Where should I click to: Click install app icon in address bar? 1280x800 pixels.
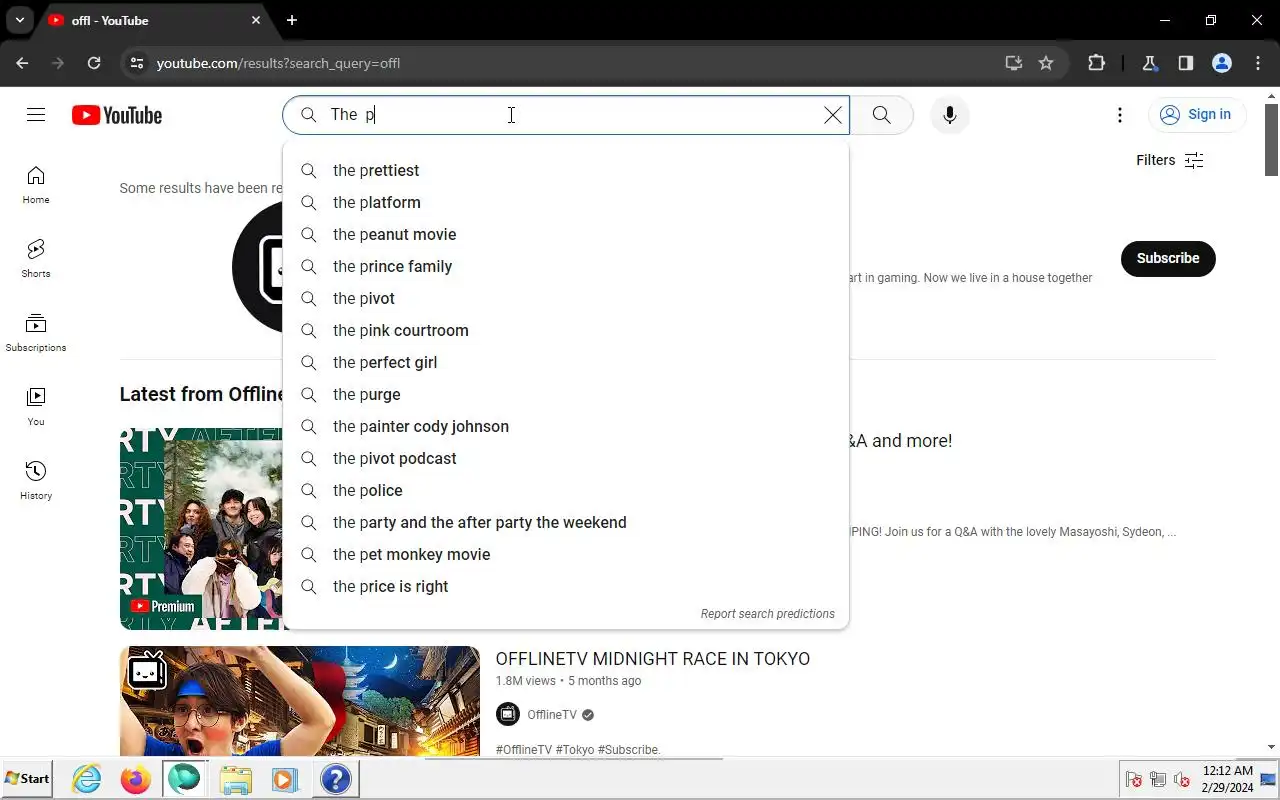1014,63
